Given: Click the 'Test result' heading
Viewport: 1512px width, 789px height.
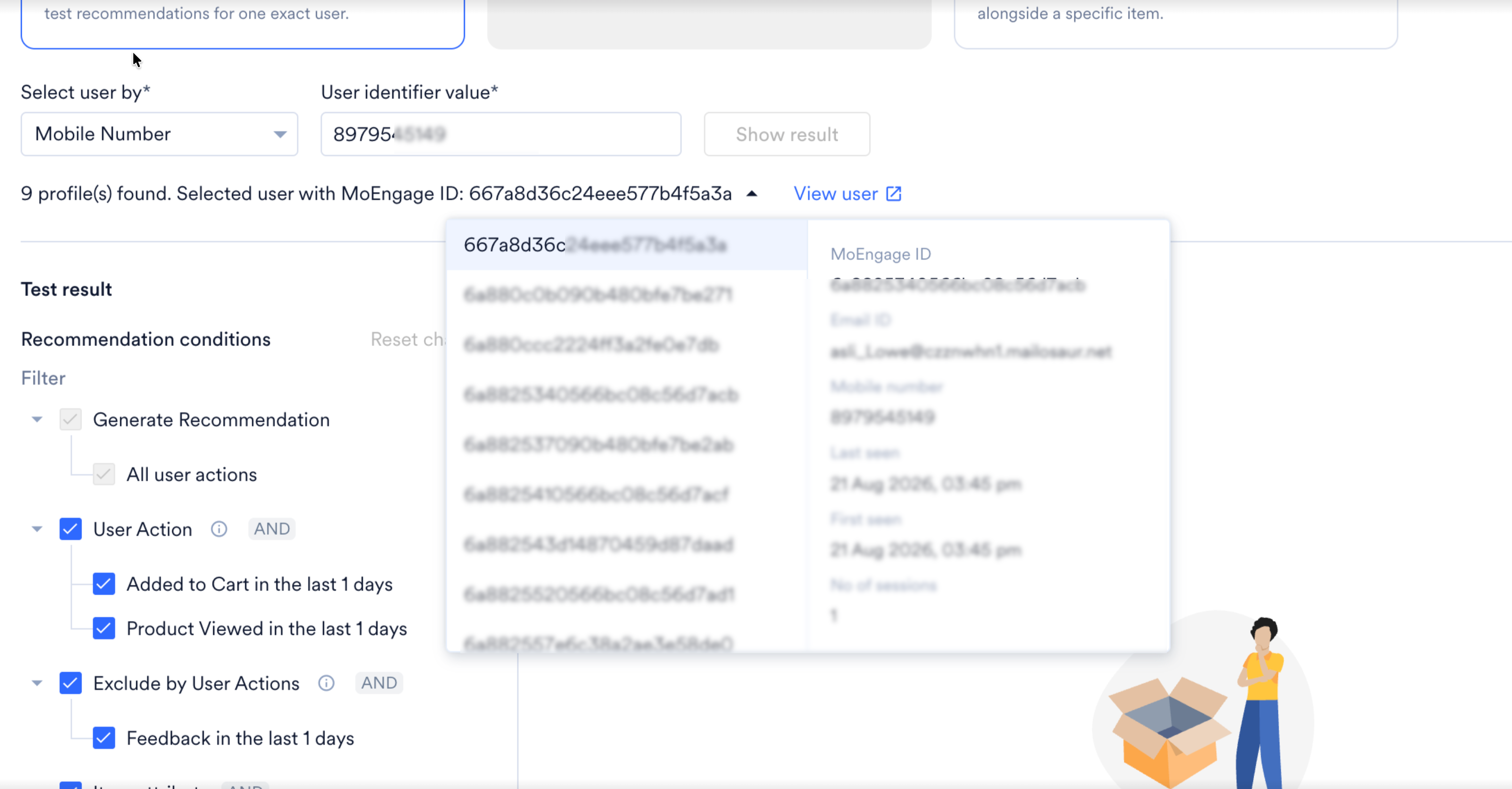Looking at the screenshot, I should [66, 289].
